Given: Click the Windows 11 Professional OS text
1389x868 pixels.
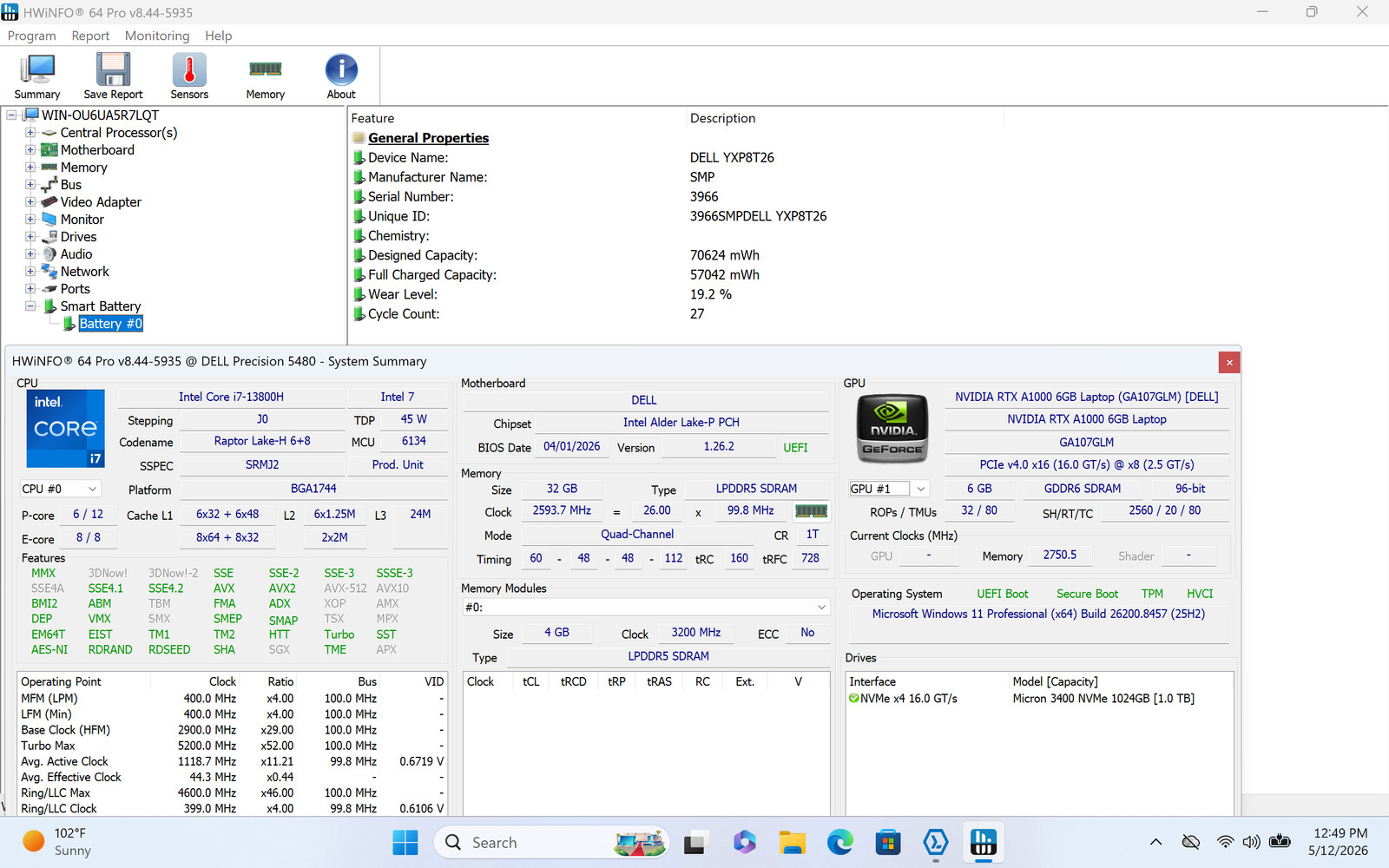Looking at the screenshot, I should (1038, 614).
